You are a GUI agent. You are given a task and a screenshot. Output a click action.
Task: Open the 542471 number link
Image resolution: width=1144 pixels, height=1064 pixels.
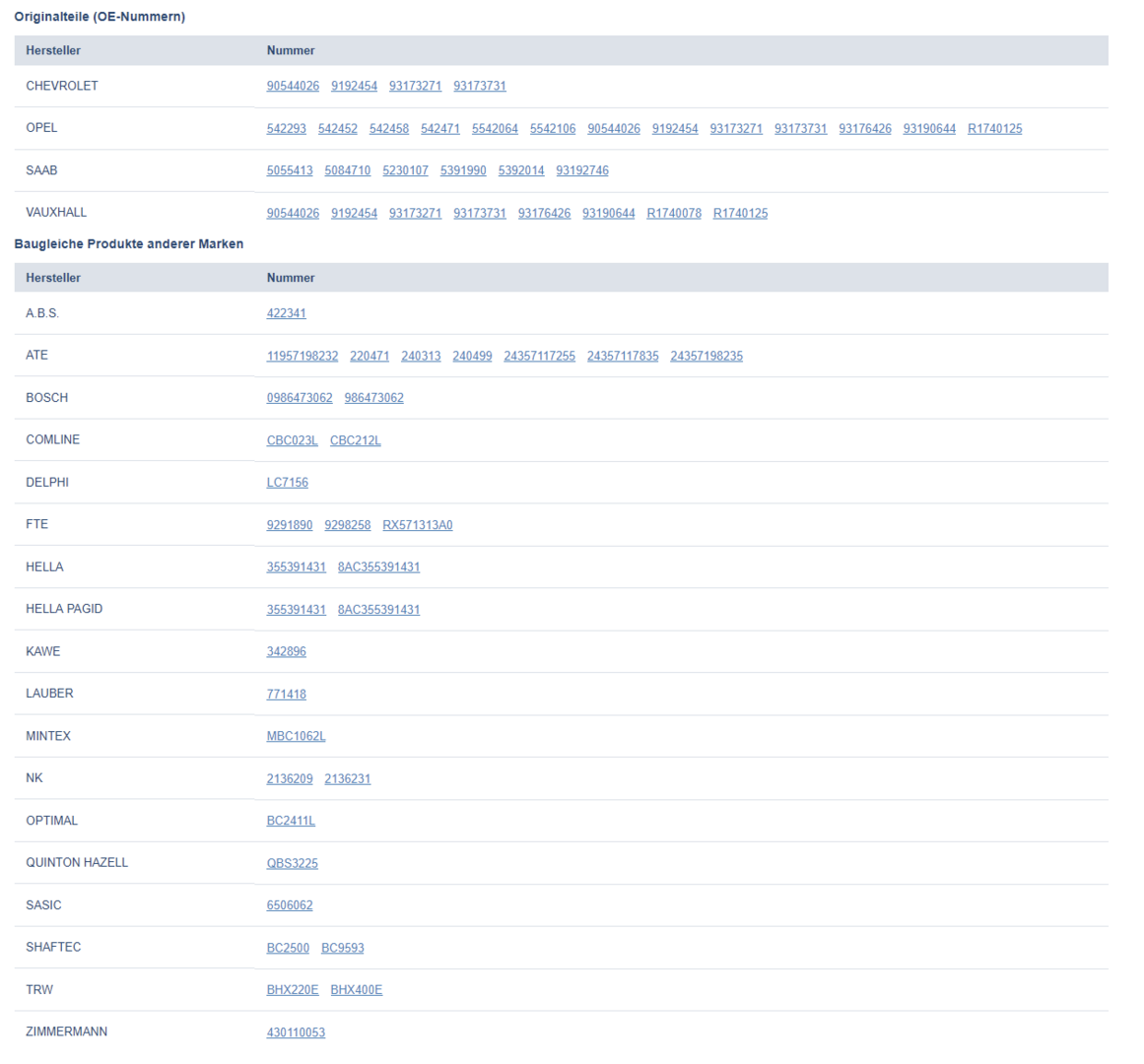coord(439,128)
